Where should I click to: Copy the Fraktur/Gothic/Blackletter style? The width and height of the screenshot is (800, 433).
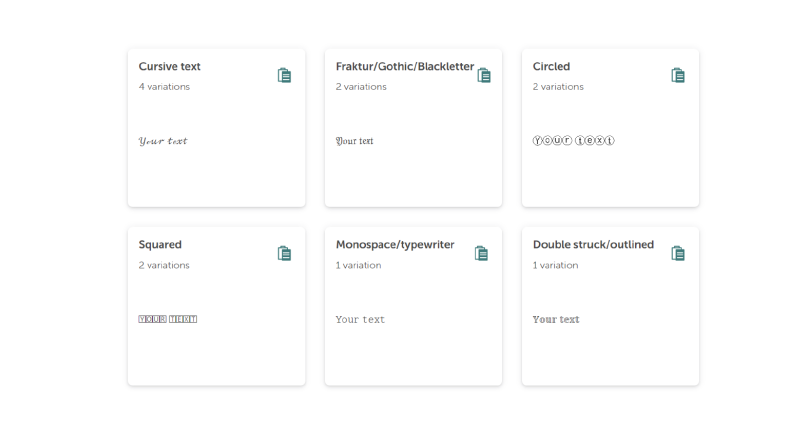[484, 75]
